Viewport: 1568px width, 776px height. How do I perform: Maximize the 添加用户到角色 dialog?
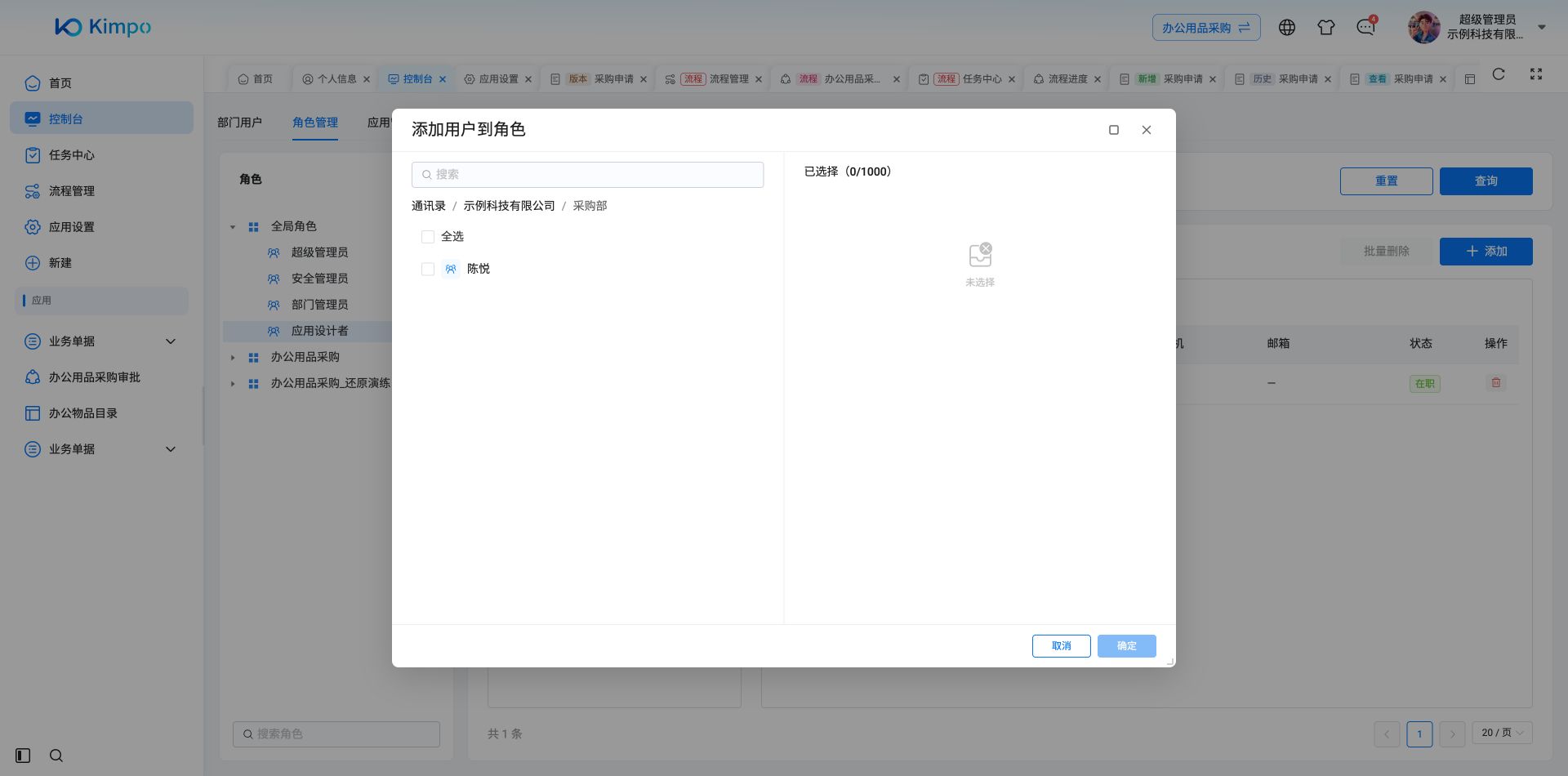coord(1114,130)
